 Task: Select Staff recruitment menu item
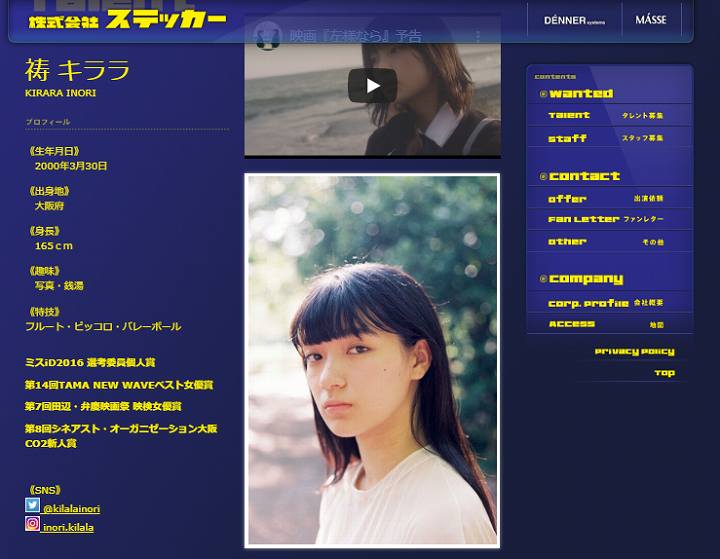point(606,139)
